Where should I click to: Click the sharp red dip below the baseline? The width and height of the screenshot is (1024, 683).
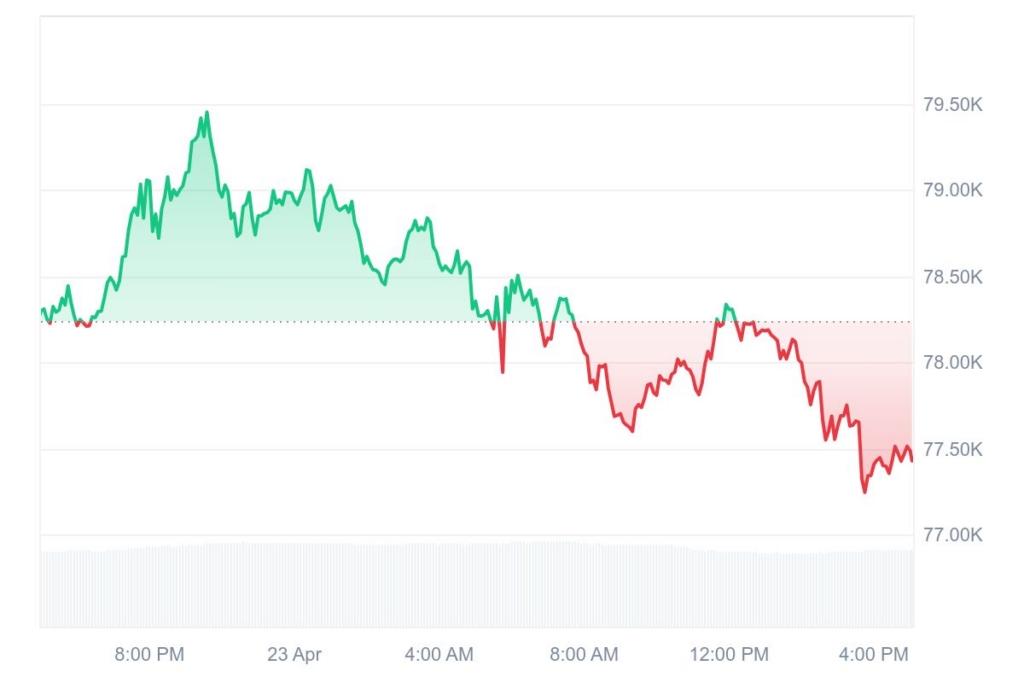[x=502, y=371]
